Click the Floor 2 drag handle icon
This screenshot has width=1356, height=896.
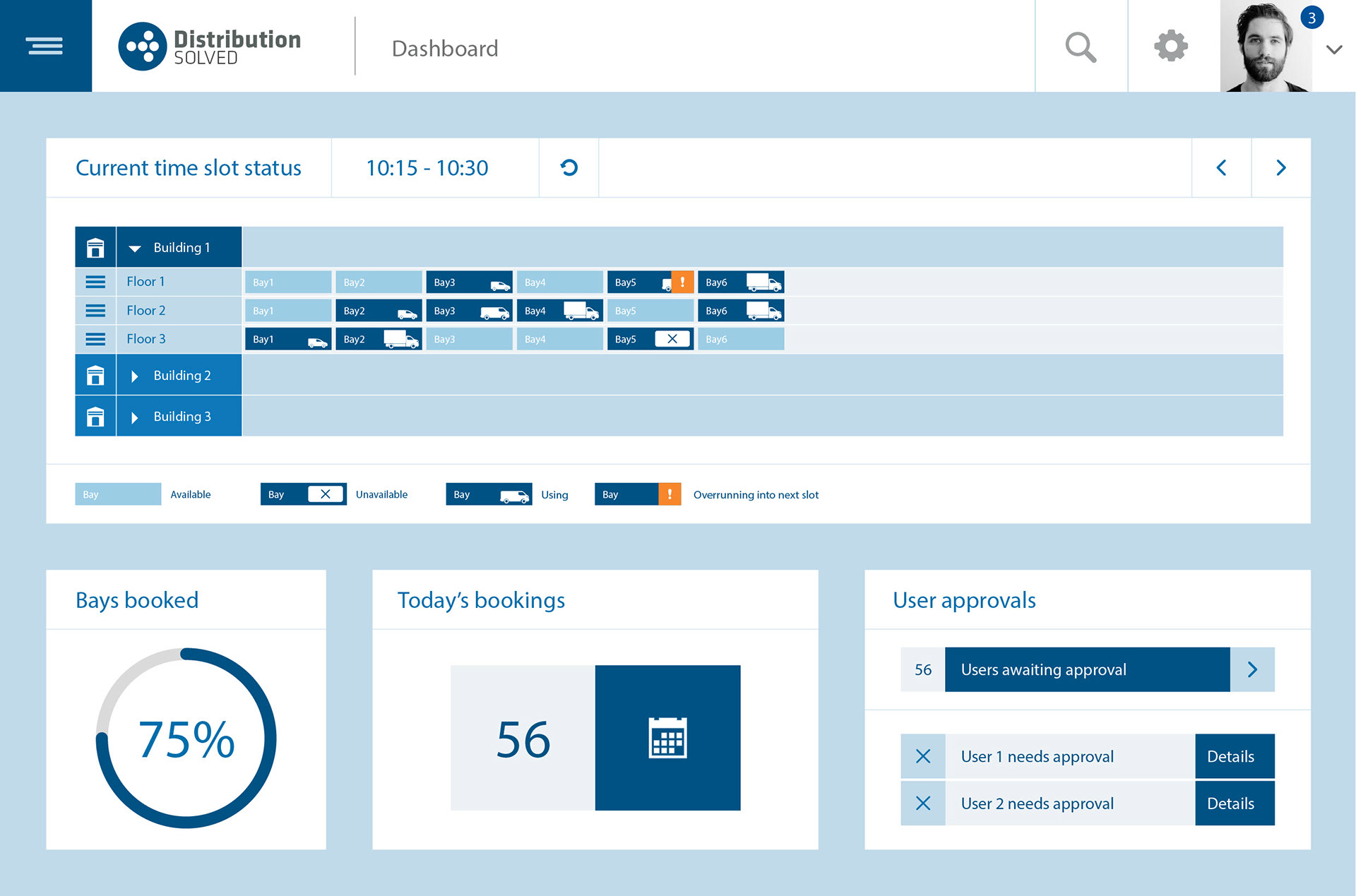pos(95,311)
